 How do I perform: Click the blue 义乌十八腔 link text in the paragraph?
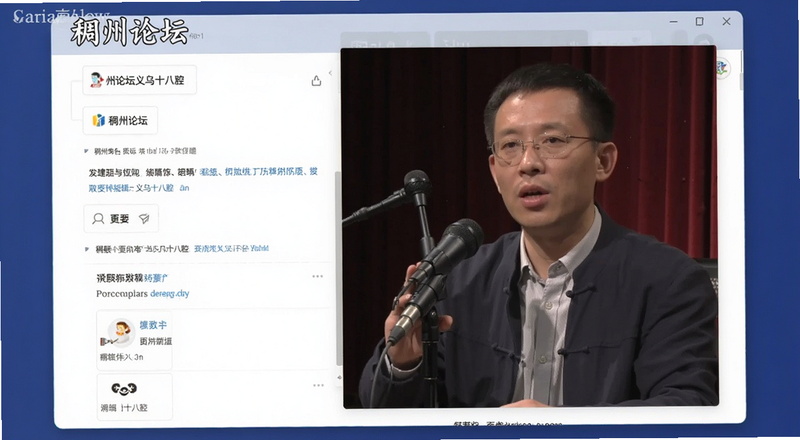pyautogui.click(x=155, y=188)
